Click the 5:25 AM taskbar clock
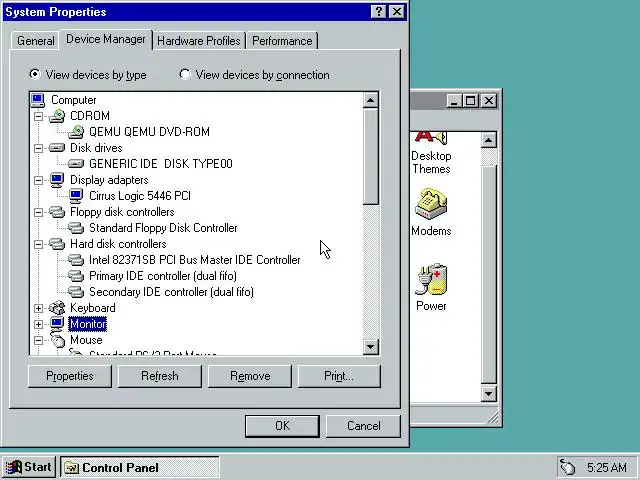Viewport: 640px width, 480px height. point(607,467)
